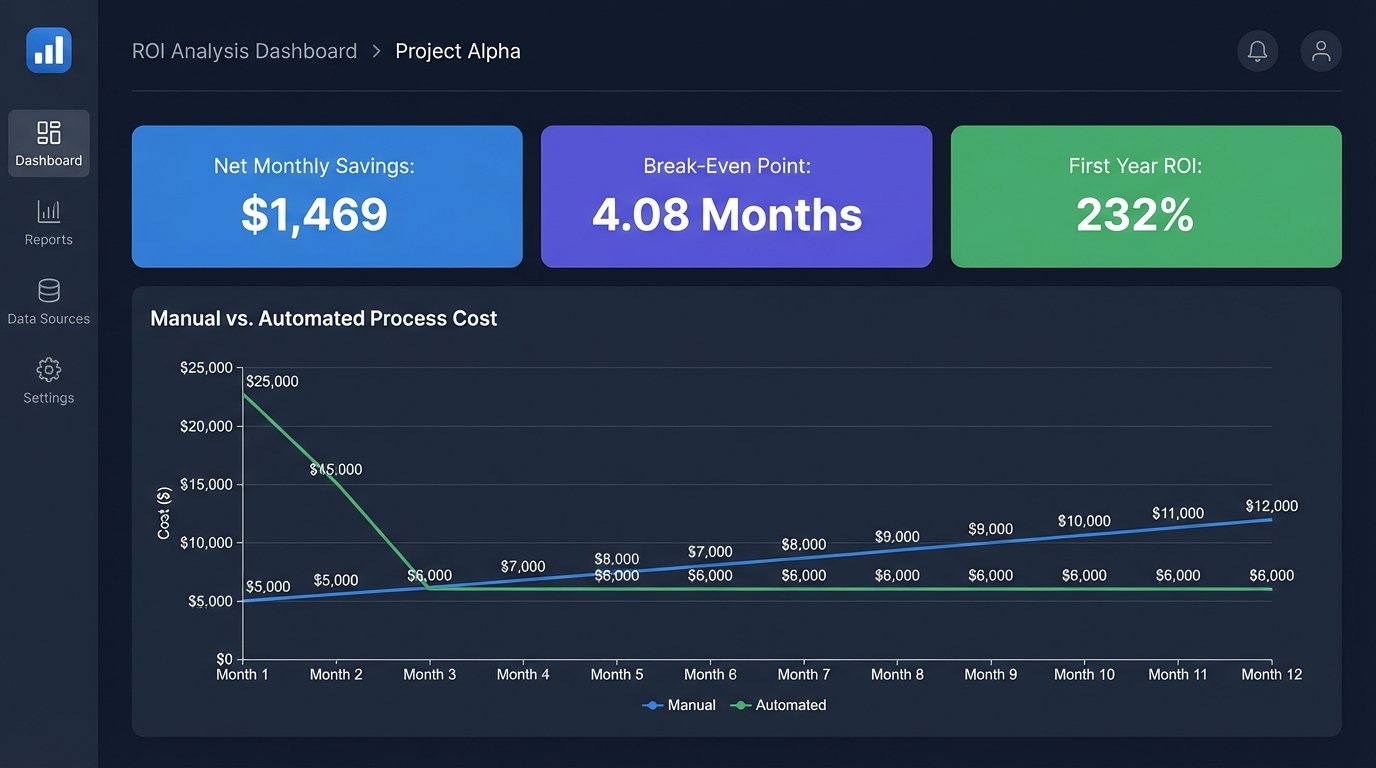Open the user profile icon
This screenshot has width=1376, height=768.
tap(1320, 50)
